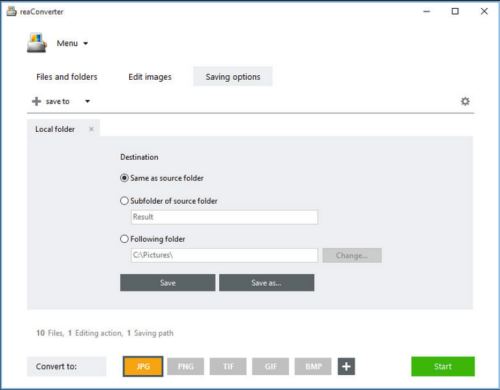Click the reaConverter title bar icon
This screenshot has height=390, width=500.
(11, 11)
